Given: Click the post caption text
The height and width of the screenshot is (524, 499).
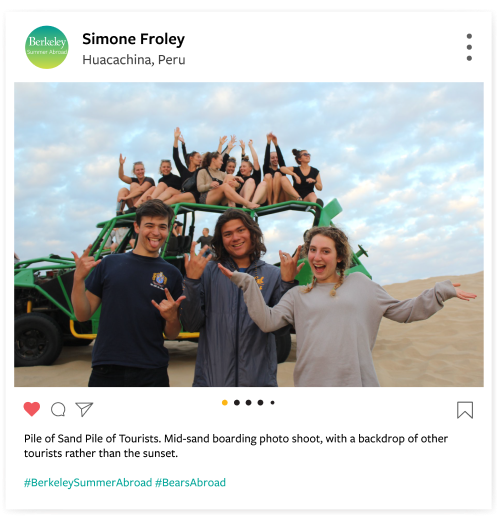Looking at the screenshot, I should (x=236, y=446).
